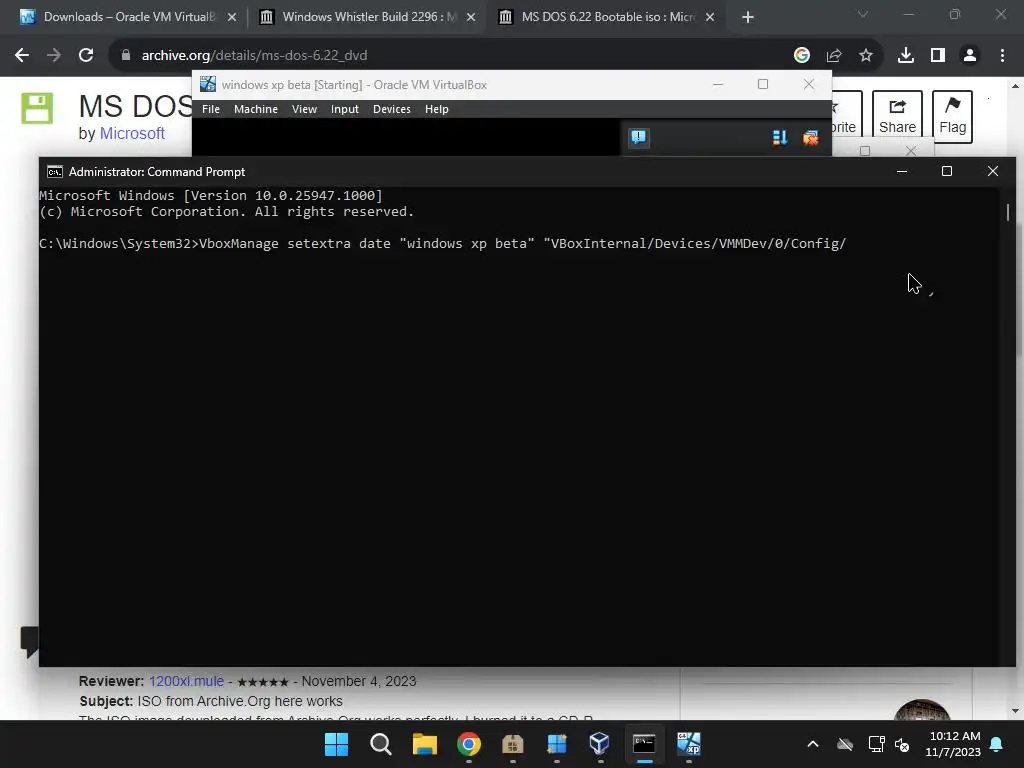Screen dimensions: 1024x768
Task: Open clock showing 10:12 AM
Action: pos(953,744)
